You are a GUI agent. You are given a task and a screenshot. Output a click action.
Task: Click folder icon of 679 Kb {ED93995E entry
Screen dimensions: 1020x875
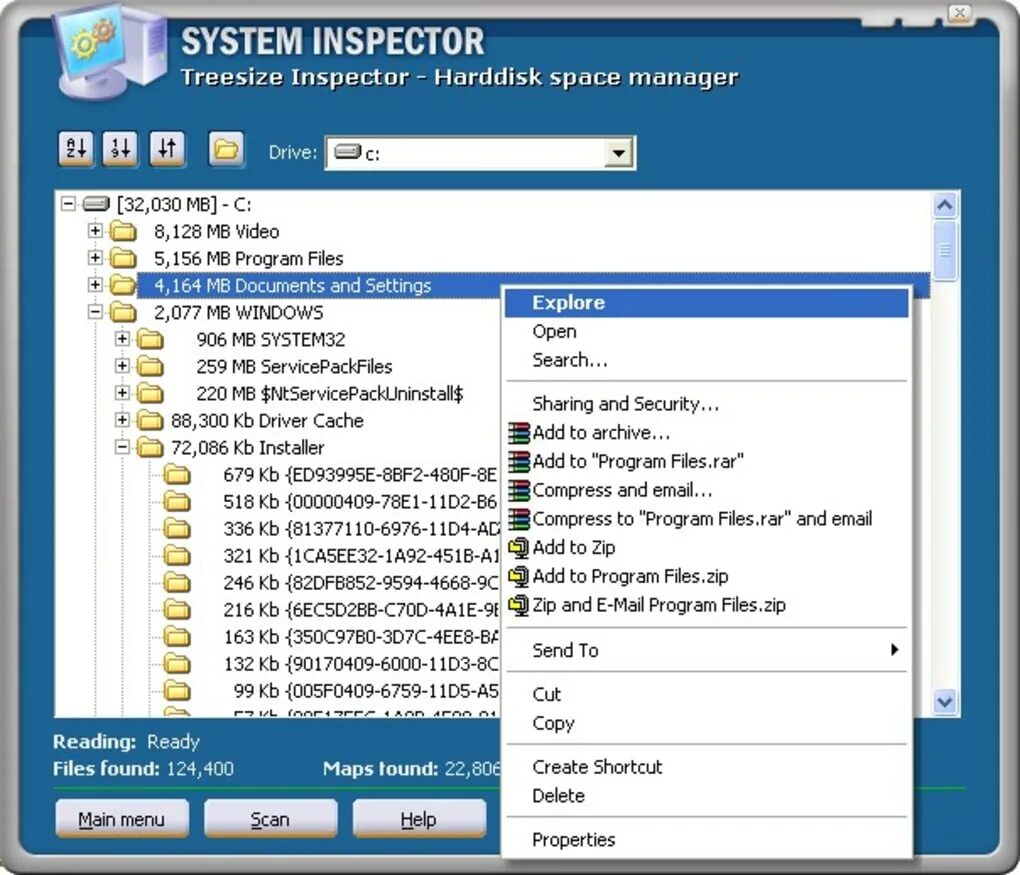pyautogui.click(x=177, y=475)
